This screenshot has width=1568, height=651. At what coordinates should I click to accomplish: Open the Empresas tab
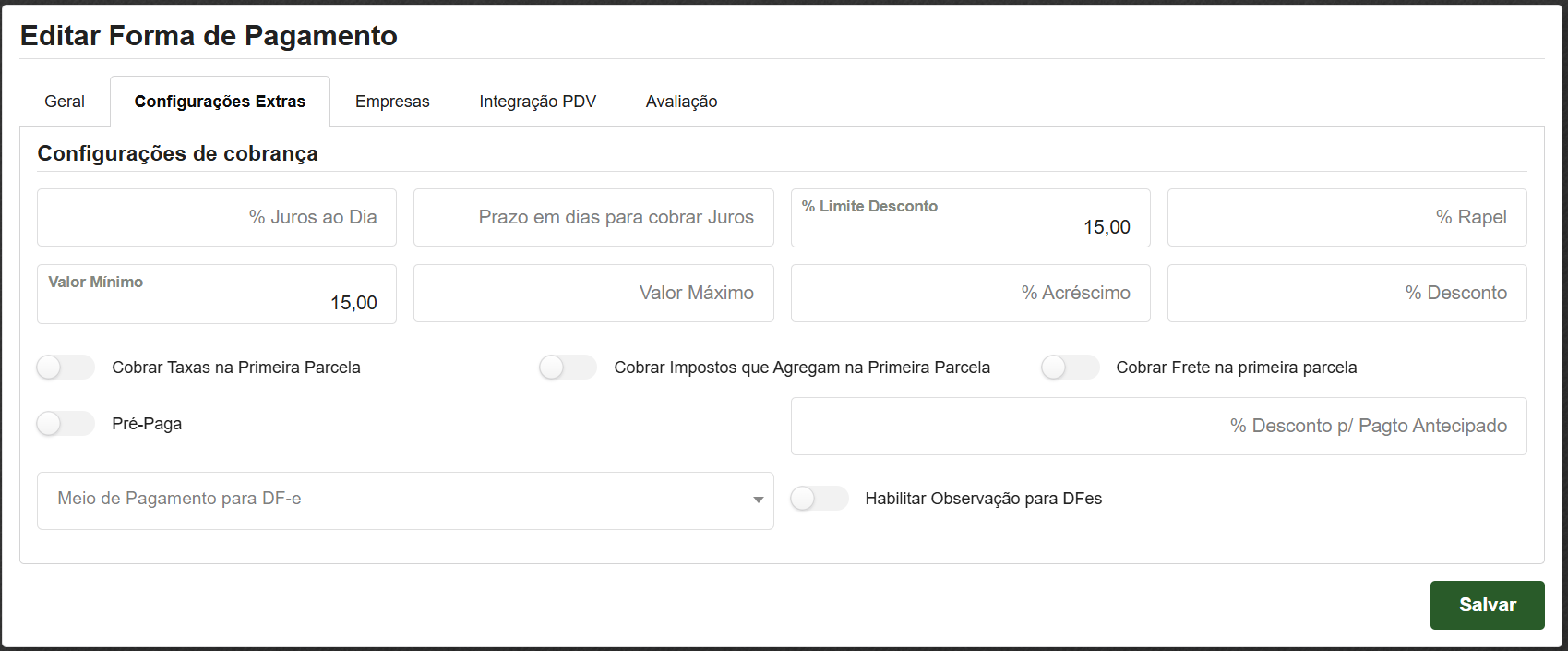click(392, 102)
